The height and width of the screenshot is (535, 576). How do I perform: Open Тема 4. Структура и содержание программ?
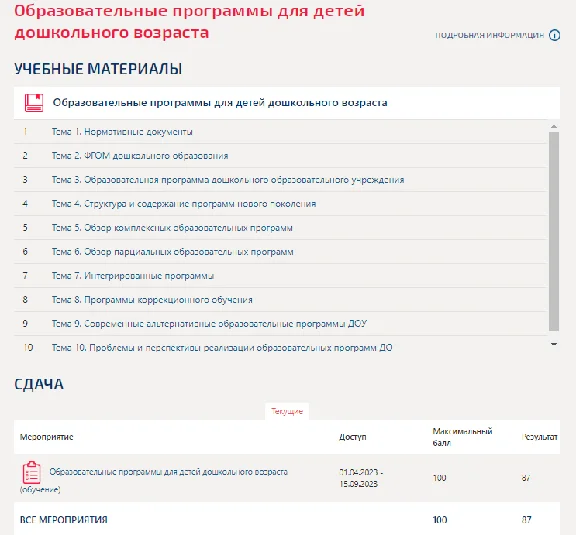click(184, 204)
